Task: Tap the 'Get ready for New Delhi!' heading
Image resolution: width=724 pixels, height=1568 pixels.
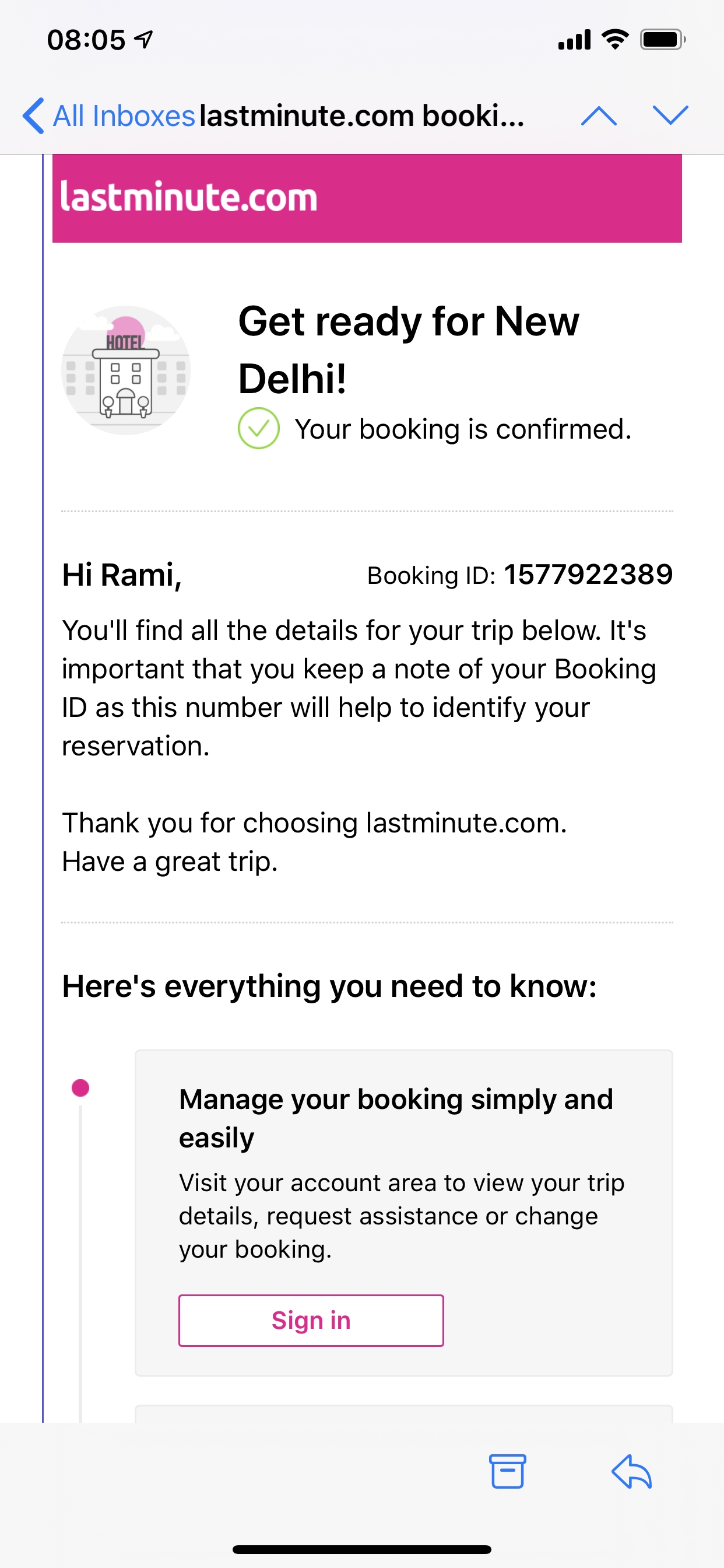Action: [x=407, y=349]
